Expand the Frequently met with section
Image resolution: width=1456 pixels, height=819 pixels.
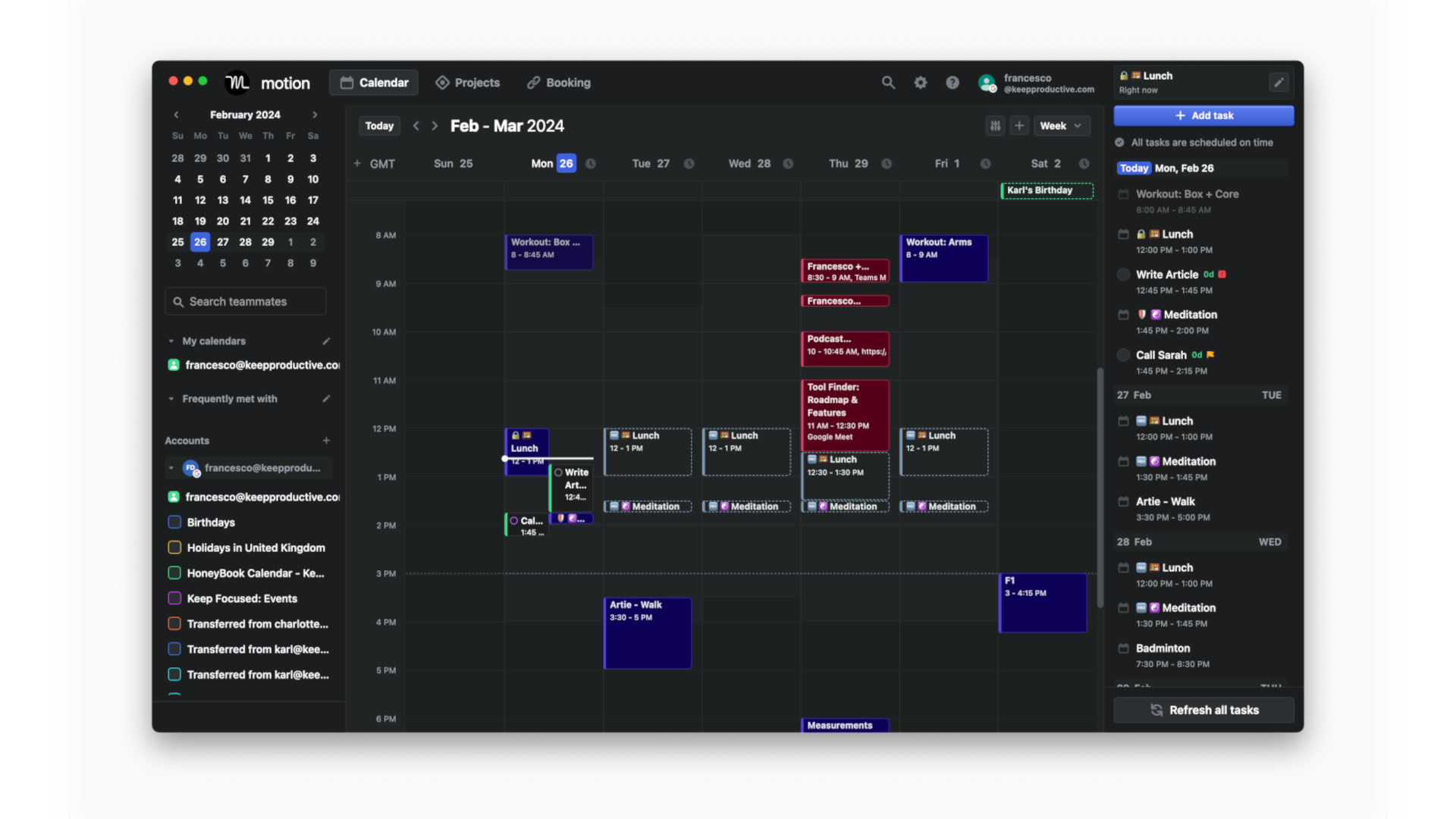pos(170,398)
